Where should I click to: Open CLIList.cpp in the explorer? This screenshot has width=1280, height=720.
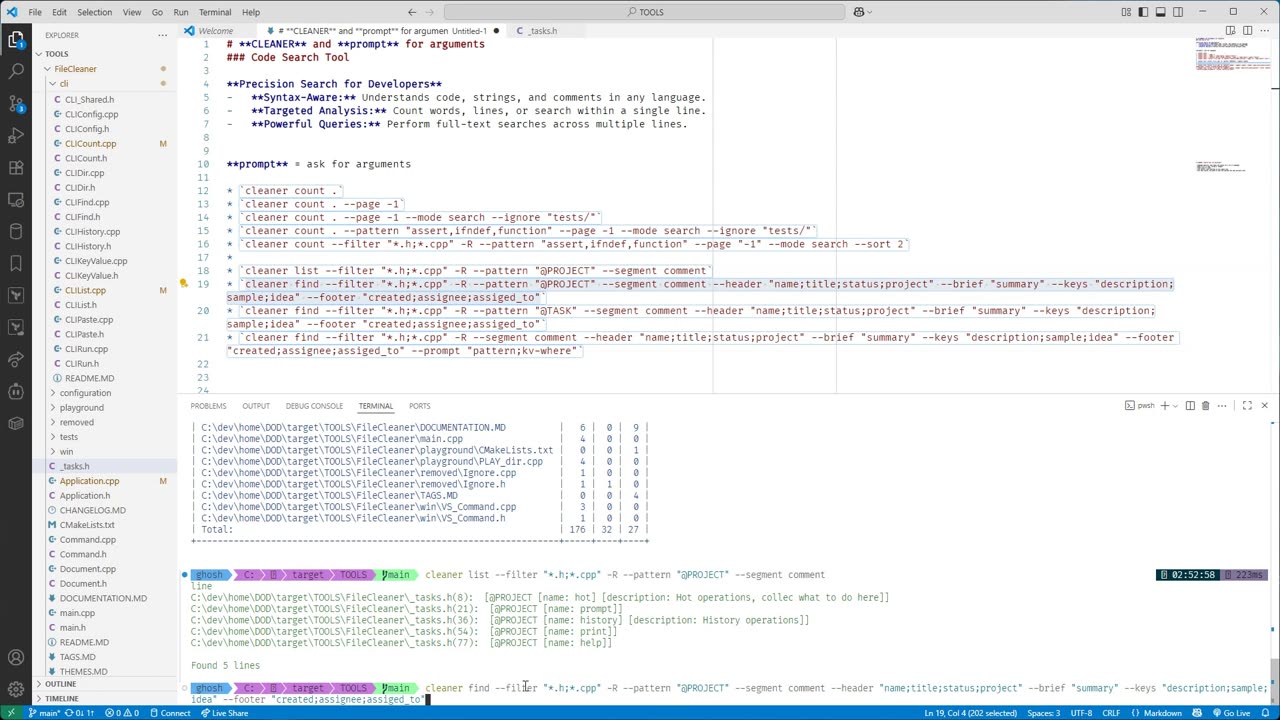coord(85,290)
